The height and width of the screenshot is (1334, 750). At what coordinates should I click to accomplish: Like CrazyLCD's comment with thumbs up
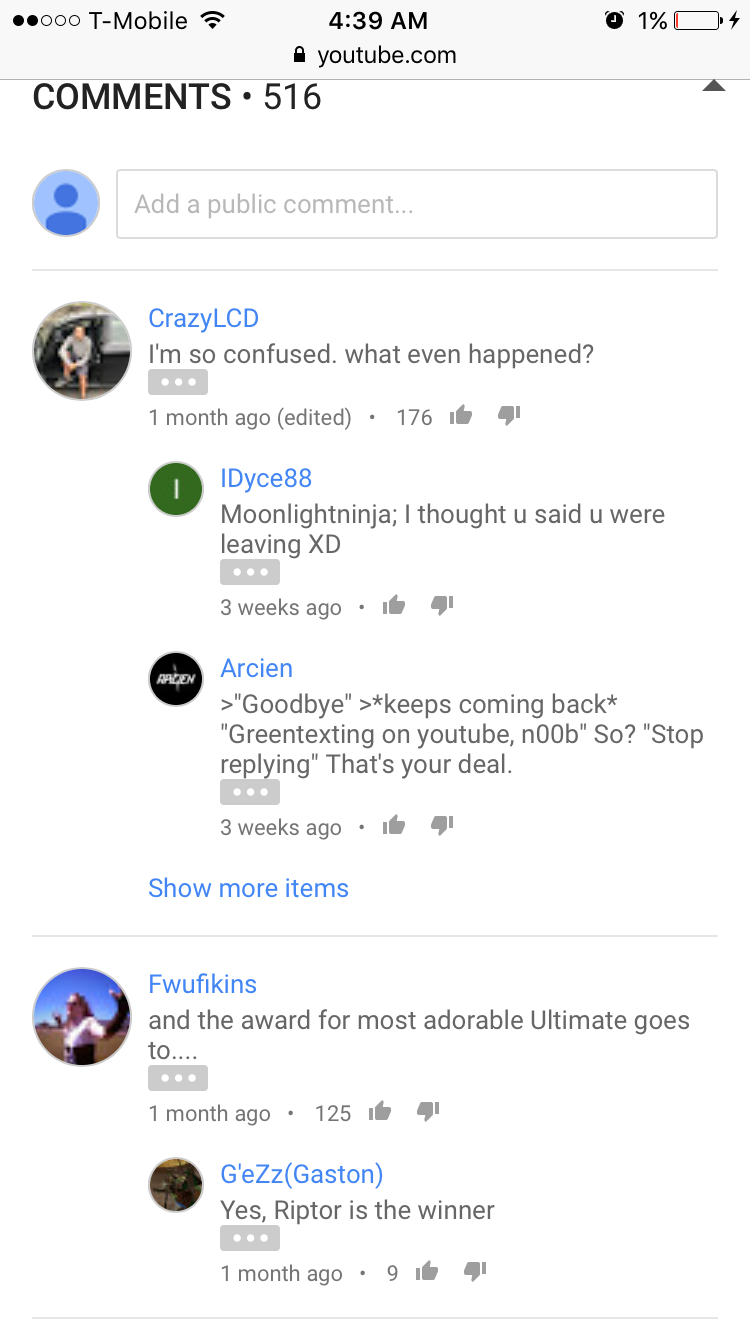click(461, 415)
